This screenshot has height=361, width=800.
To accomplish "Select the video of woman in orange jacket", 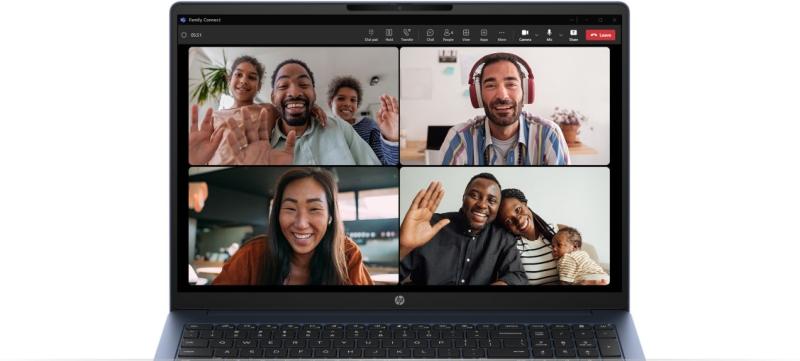I will (x=293, y=226).
